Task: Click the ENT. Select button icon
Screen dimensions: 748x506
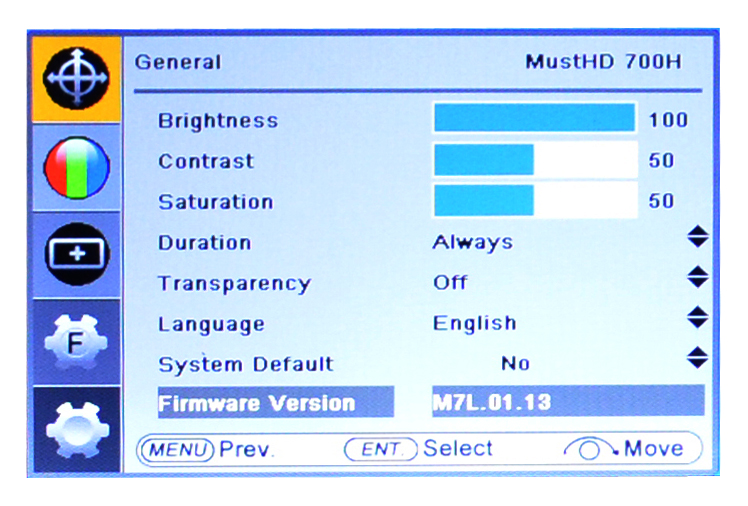Action: point(381,449)
